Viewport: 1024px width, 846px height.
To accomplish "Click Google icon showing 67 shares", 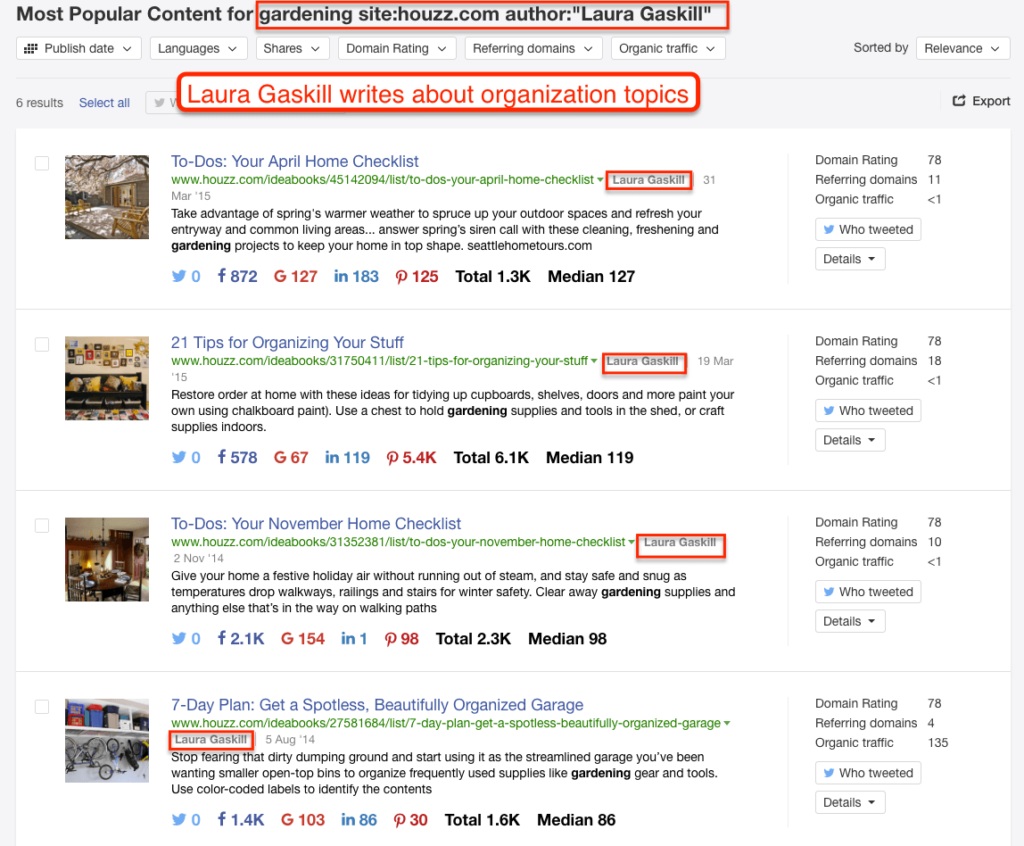I will coord(280,457).
